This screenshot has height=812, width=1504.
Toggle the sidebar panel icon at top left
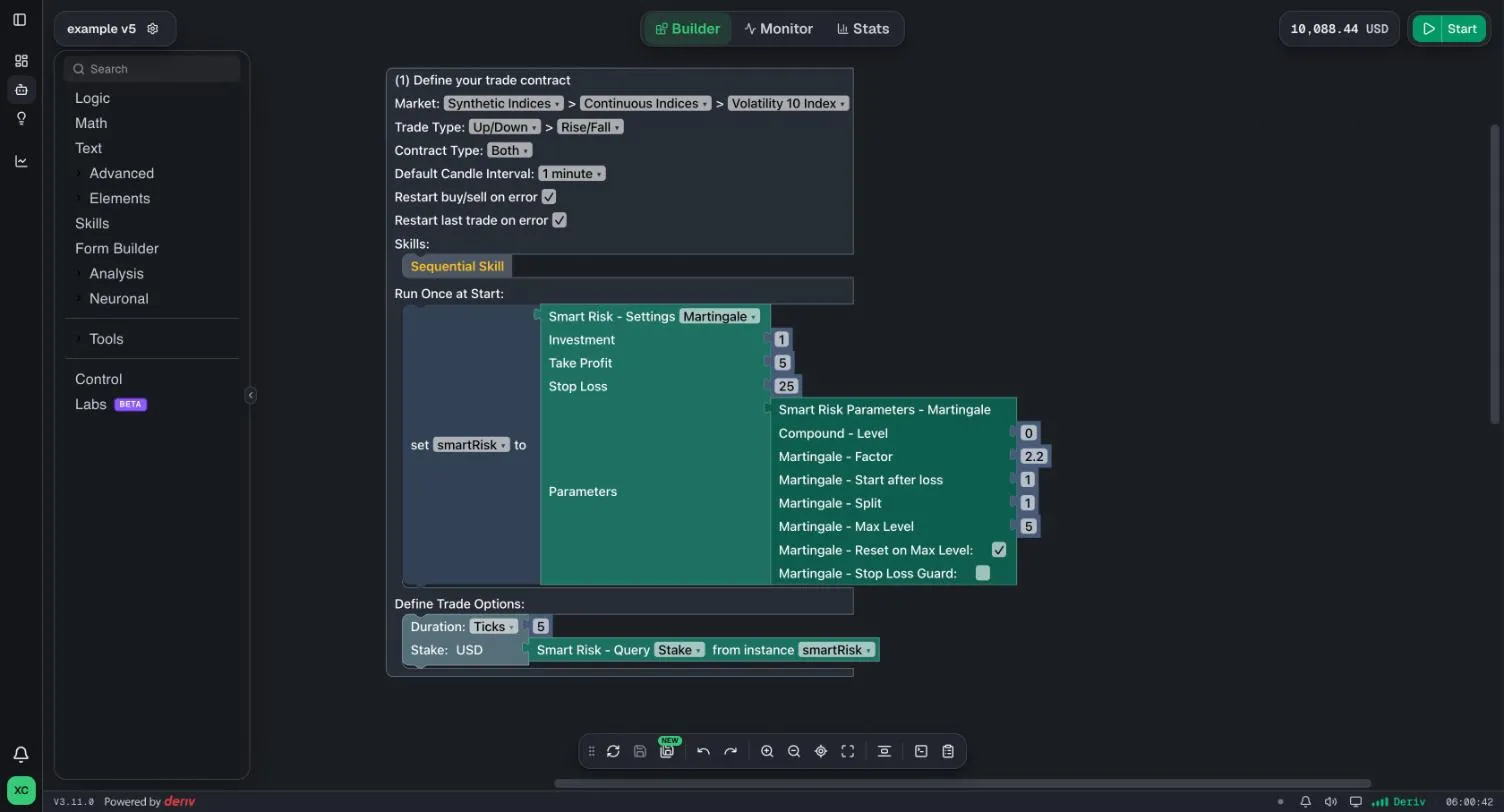20,20
